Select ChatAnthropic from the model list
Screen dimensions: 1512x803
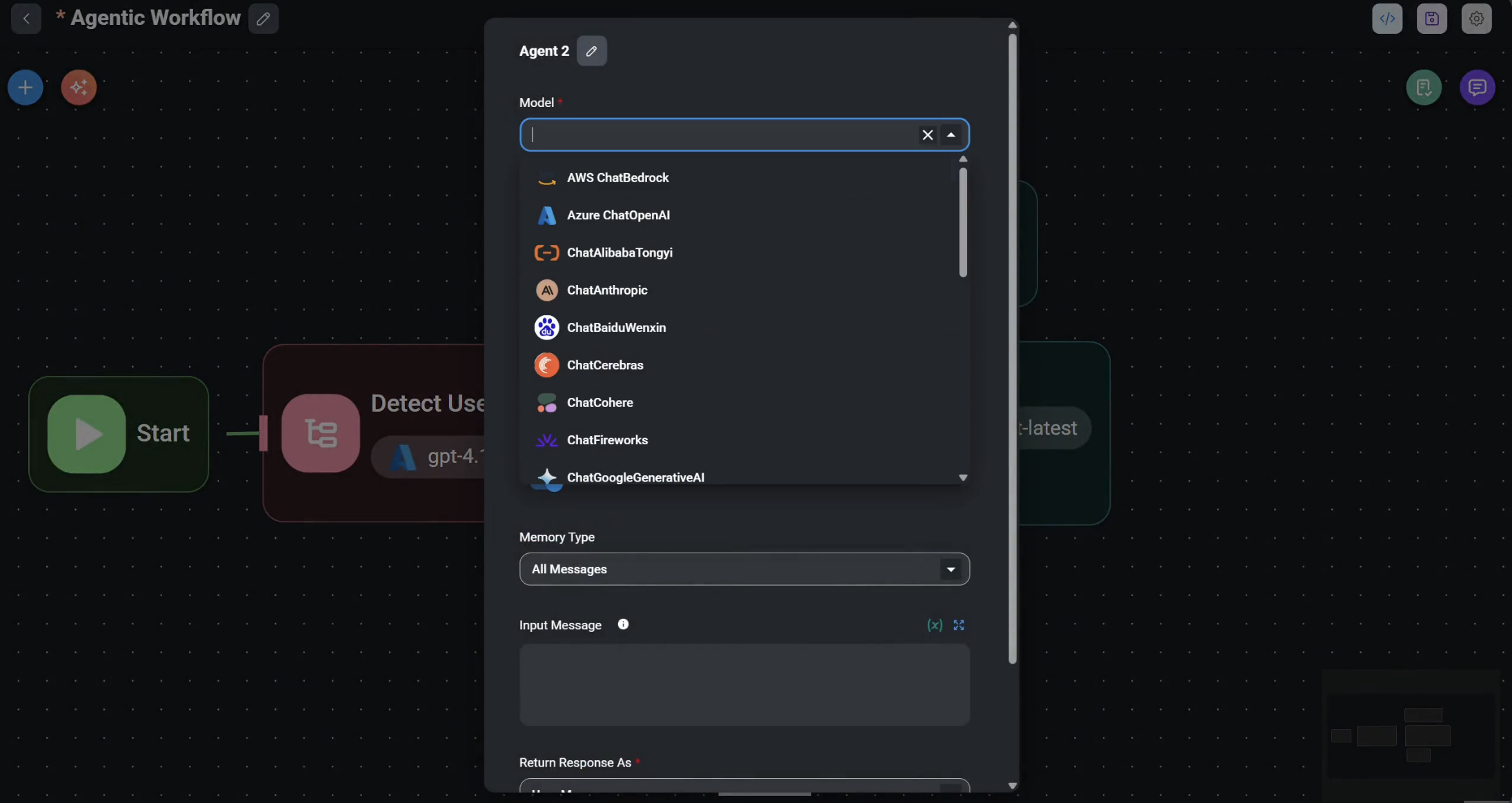(607, 290)
